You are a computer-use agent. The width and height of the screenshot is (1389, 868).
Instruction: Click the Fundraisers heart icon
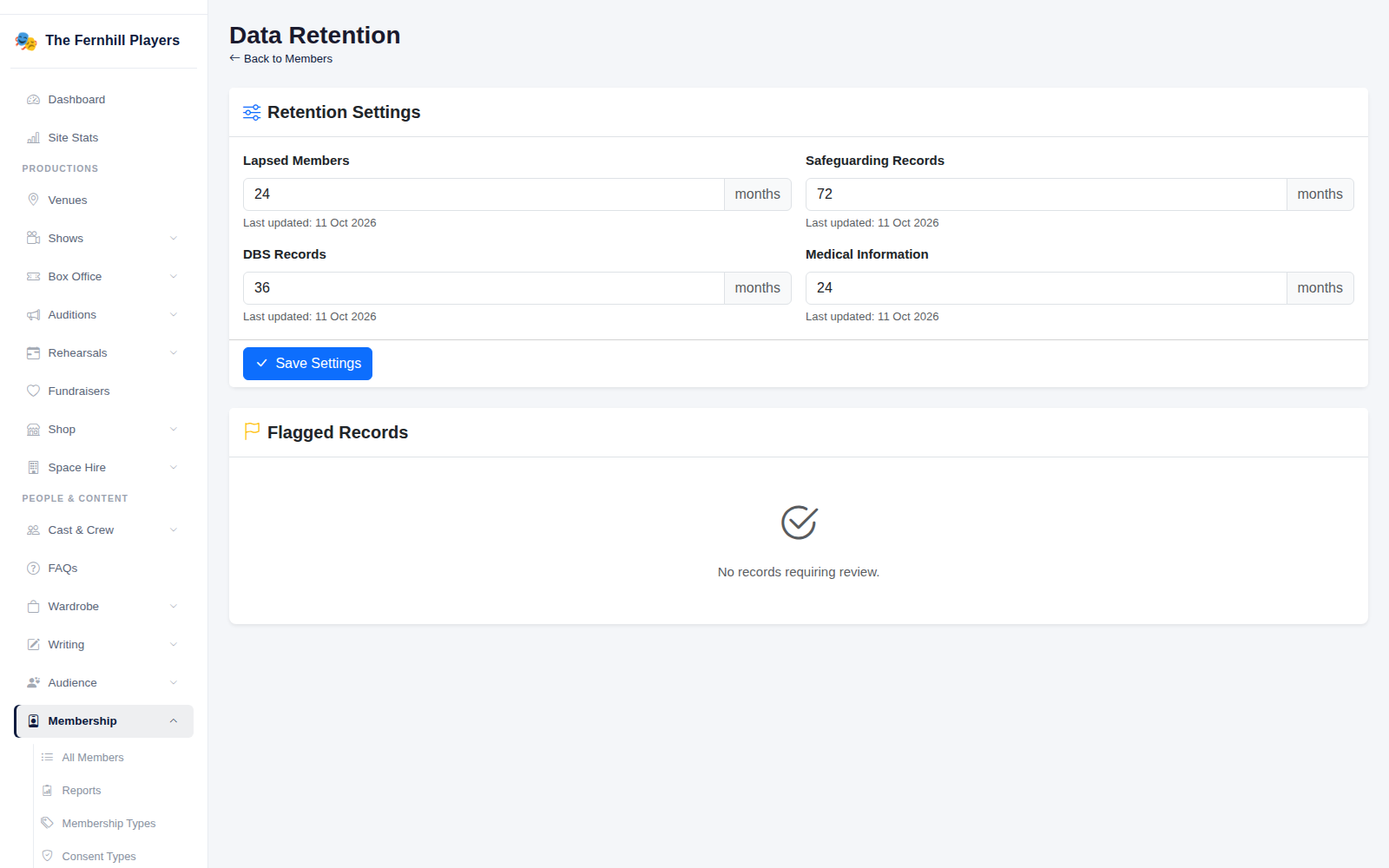click(33, 391)
